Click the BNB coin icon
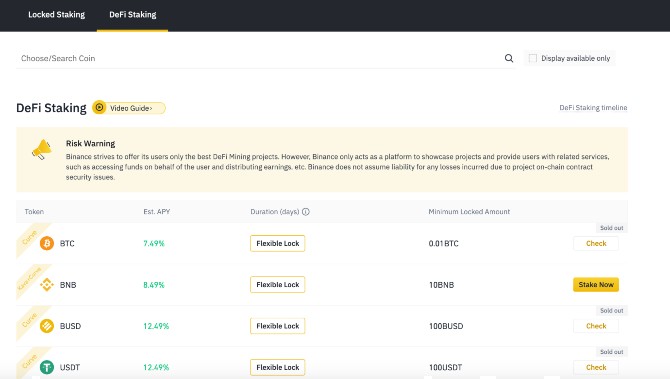Image resolution: width=670 pixels, height=379 pixels. point(47,285)
